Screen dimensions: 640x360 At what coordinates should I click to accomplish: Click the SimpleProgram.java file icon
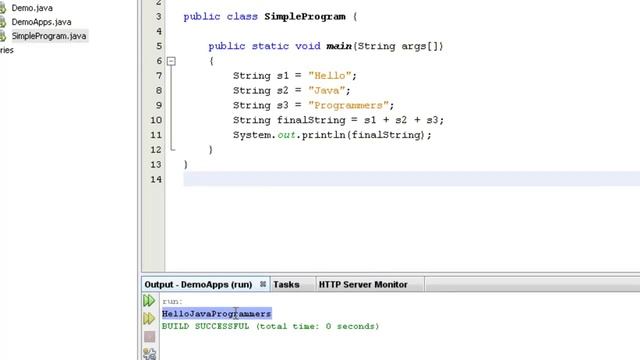(x=2, y=36)
